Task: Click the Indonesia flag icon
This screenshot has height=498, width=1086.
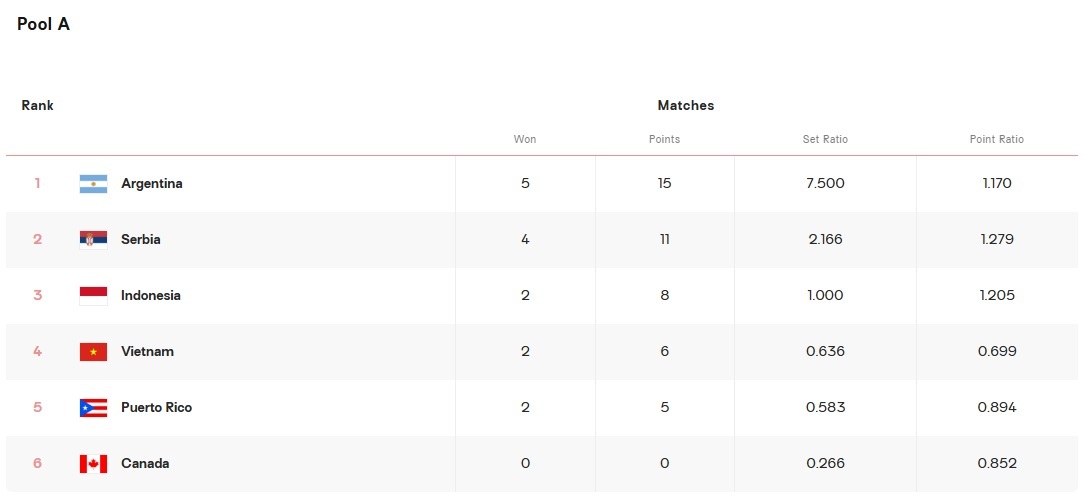Action: point(93,296)
